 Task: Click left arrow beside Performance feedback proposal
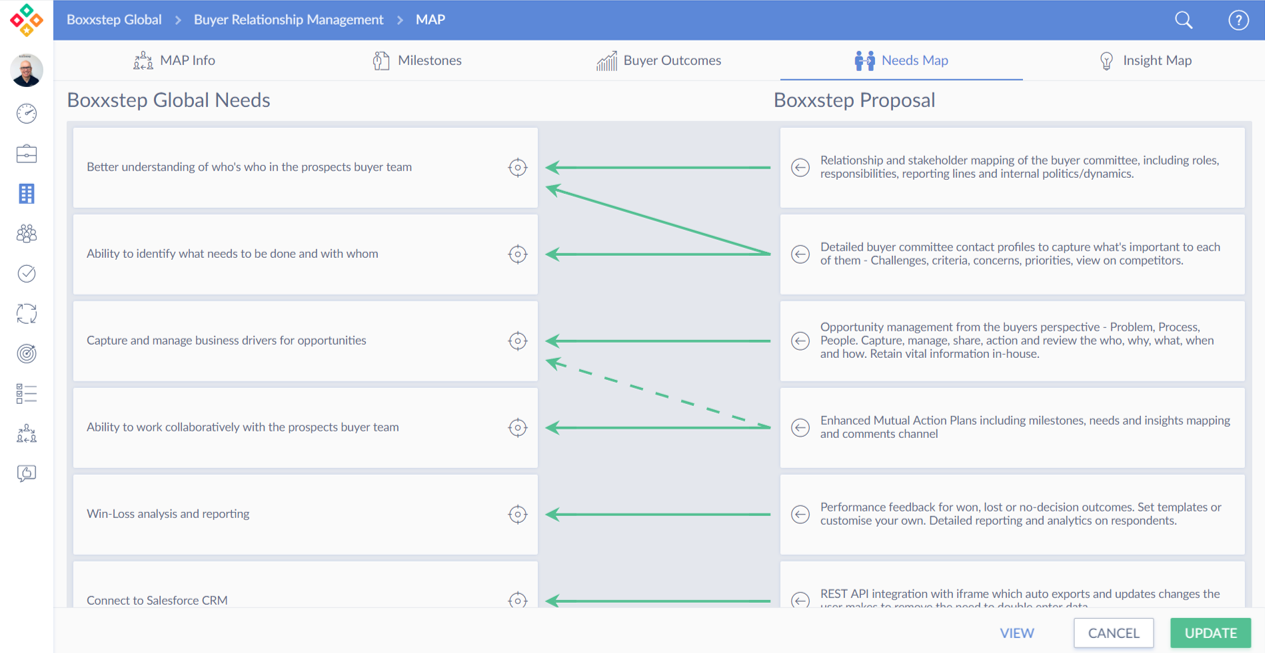click(x=800, y=515)
